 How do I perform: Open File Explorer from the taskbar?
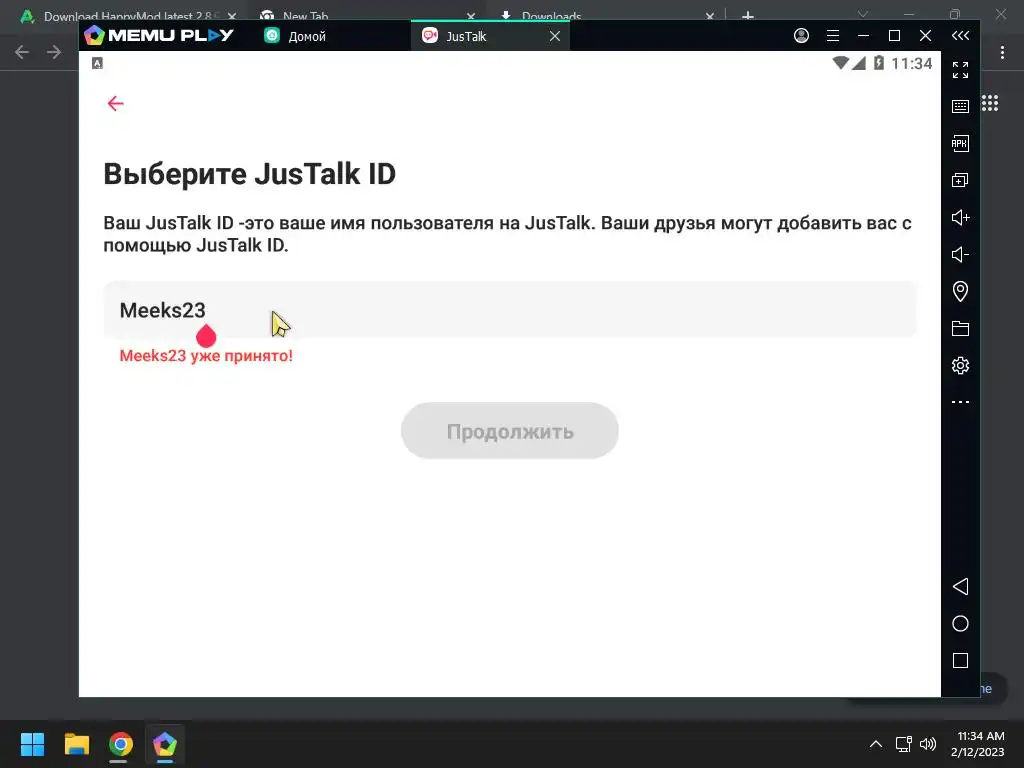click(x=76, y=744)
